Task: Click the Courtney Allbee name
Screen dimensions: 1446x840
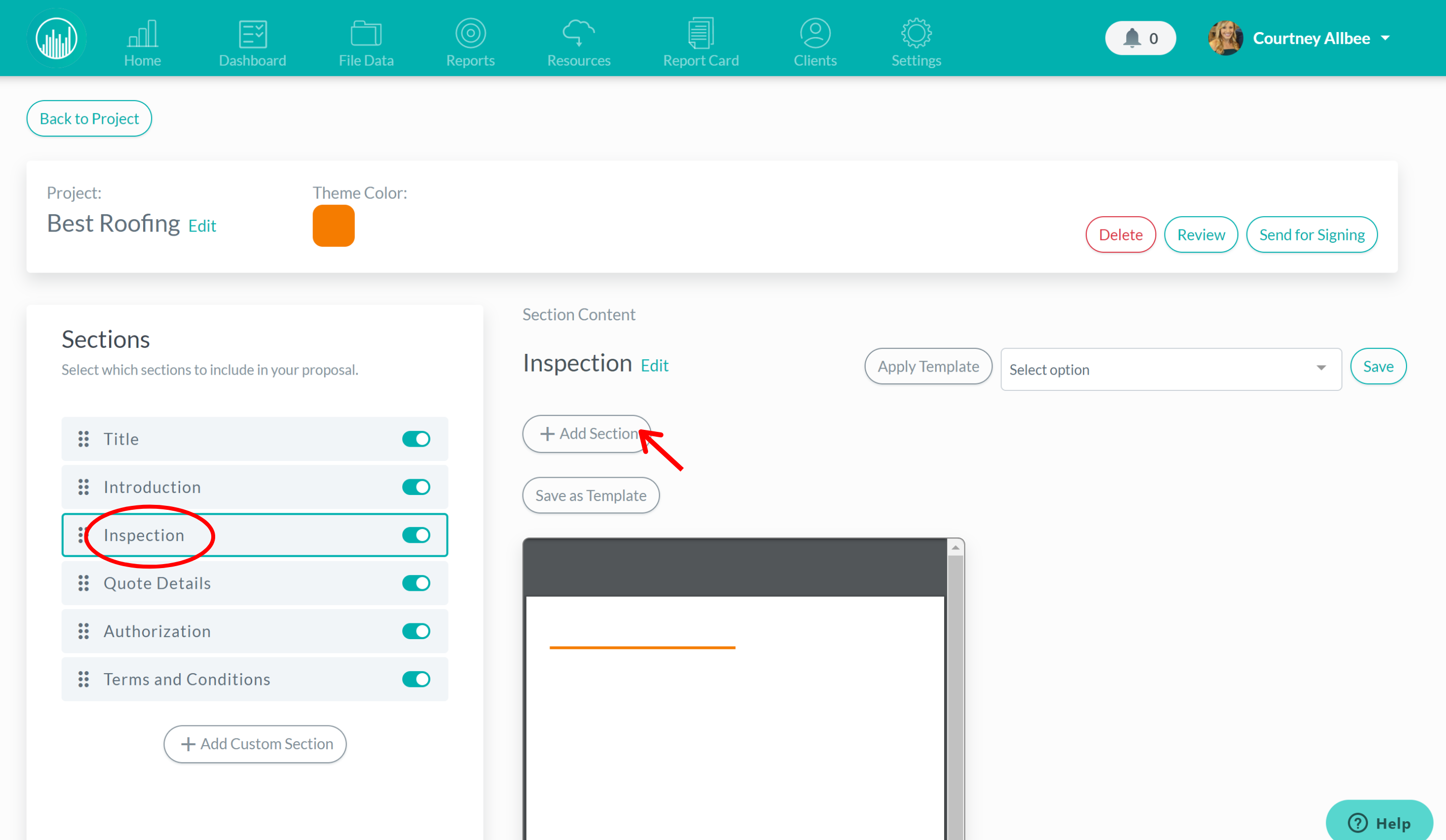Action: (1311, 38)
